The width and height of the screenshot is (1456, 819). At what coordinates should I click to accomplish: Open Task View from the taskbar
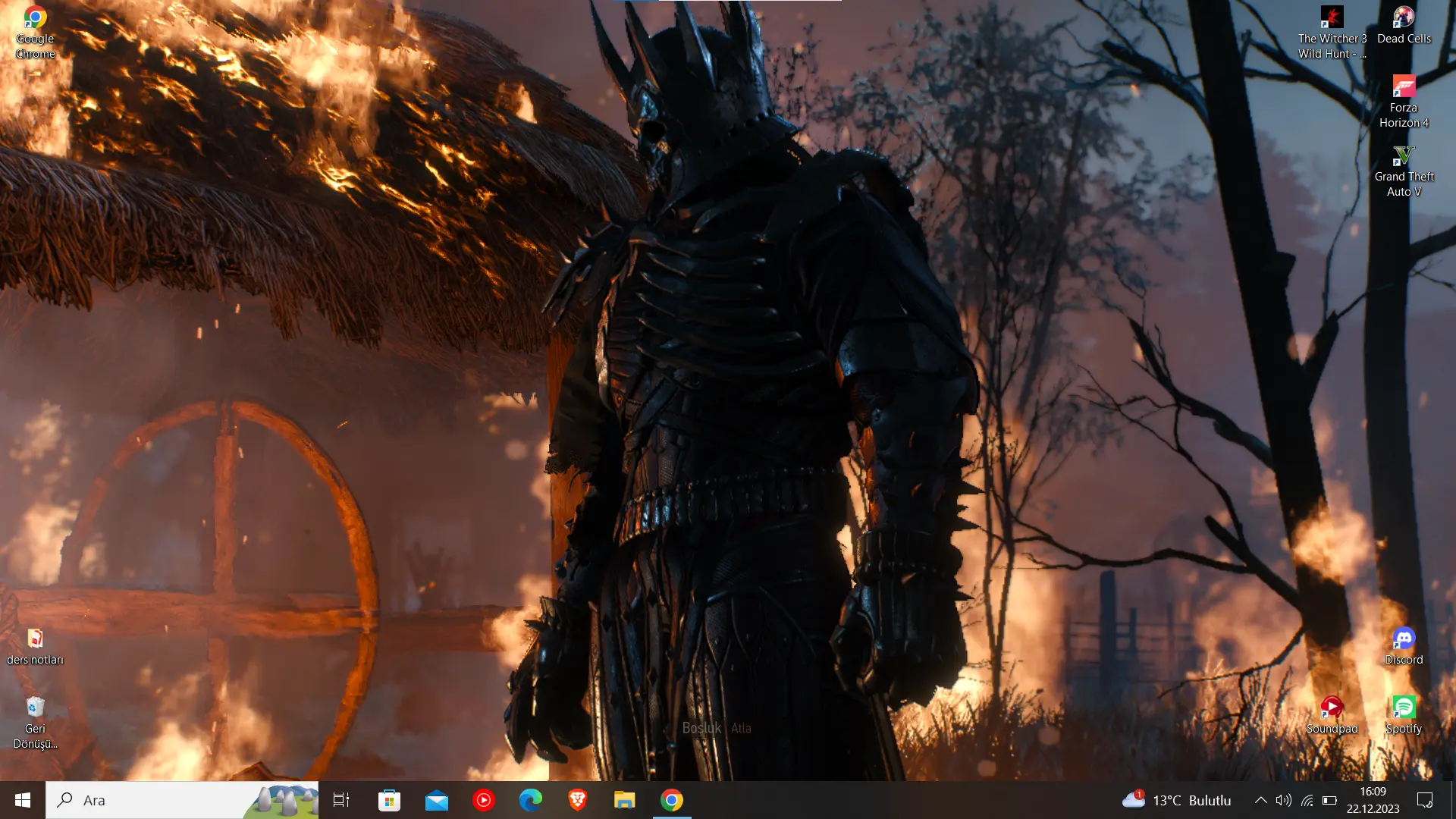(341, 800)
